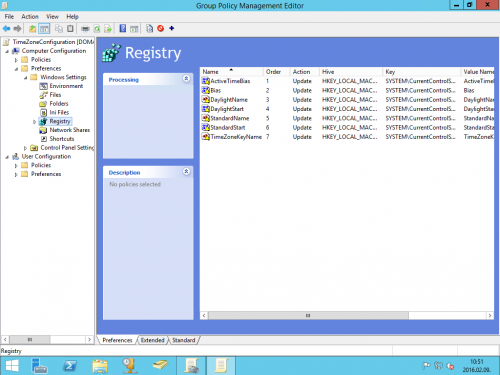500x375 pixels.
Task: Sort by the Order column header
Action: tap(277, 72)
